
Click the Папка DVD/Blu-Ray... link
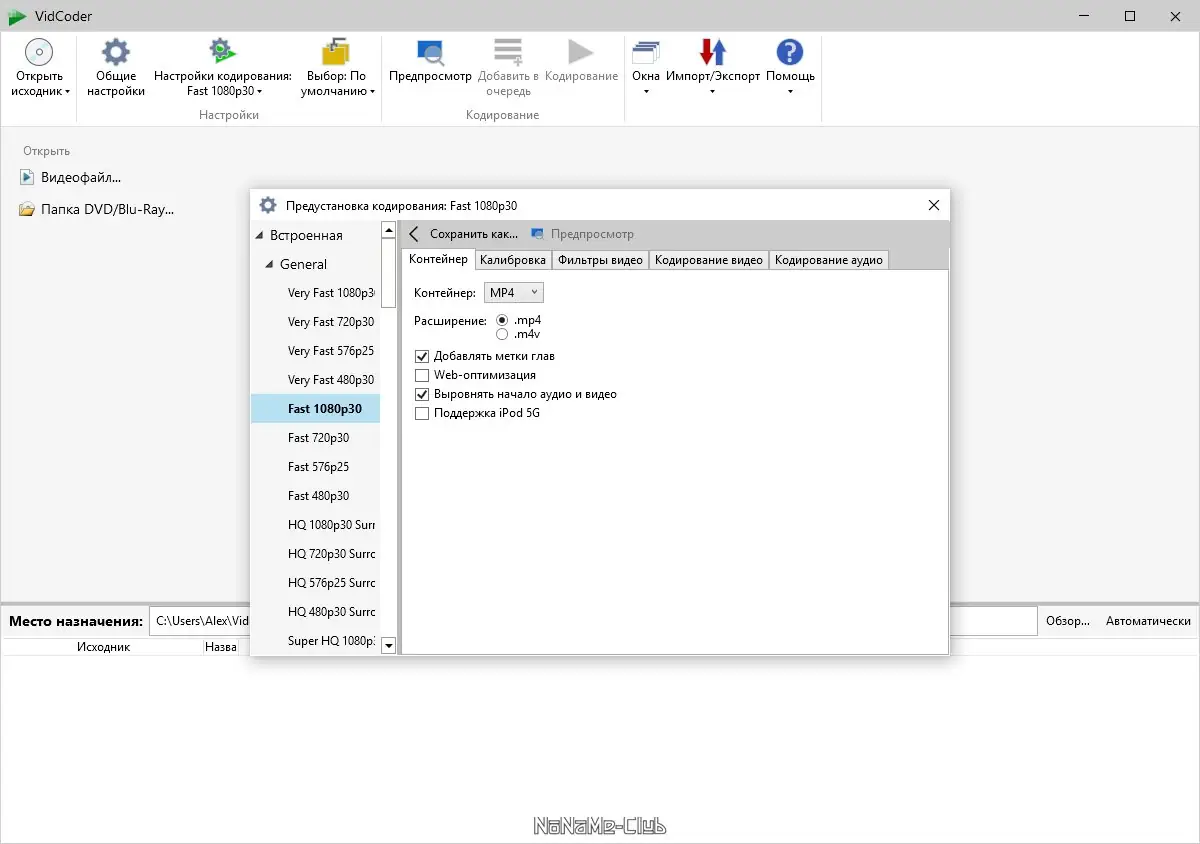tap(107, 210)
